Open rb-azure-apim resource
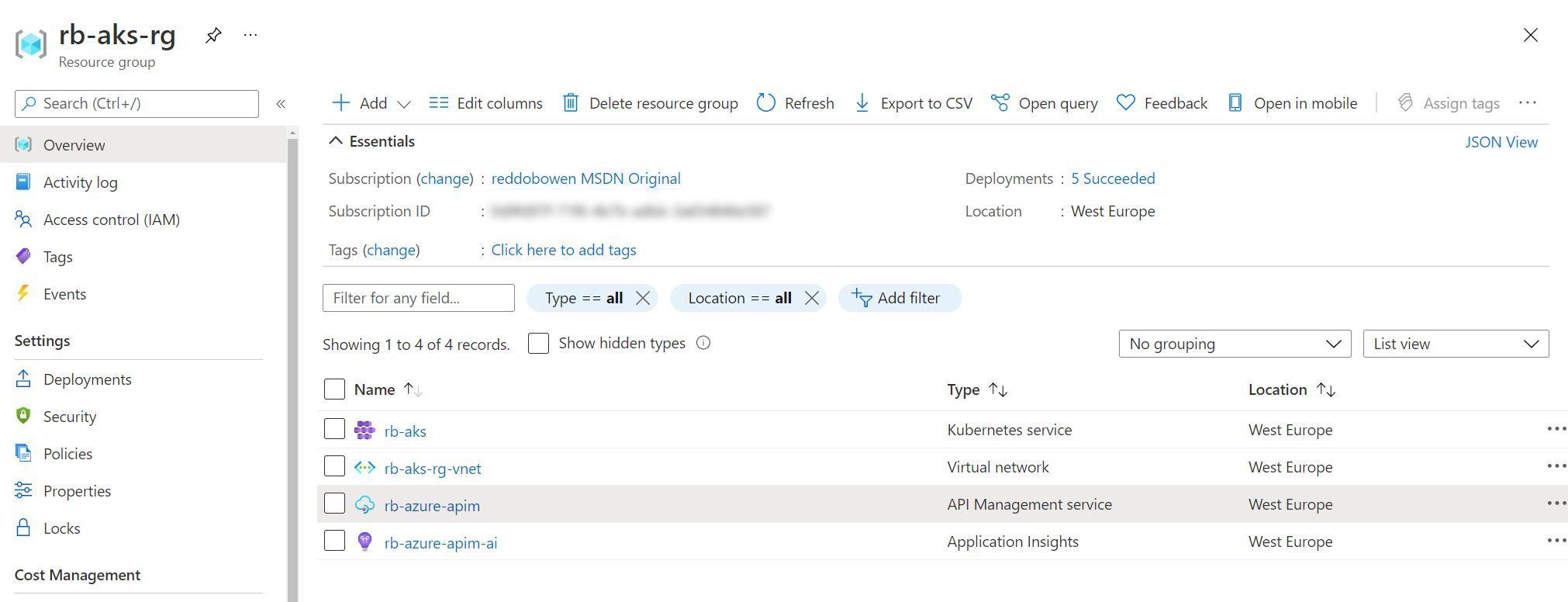The width and height of the screenshot is (1568, 602). (x=432, y=506)
